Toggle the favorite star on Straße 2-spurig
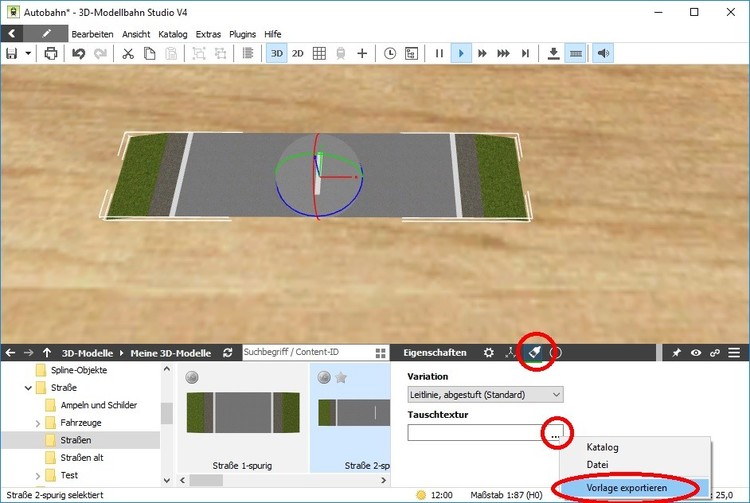Viewport: 750px width, 503px height. [x=341, y=378]
